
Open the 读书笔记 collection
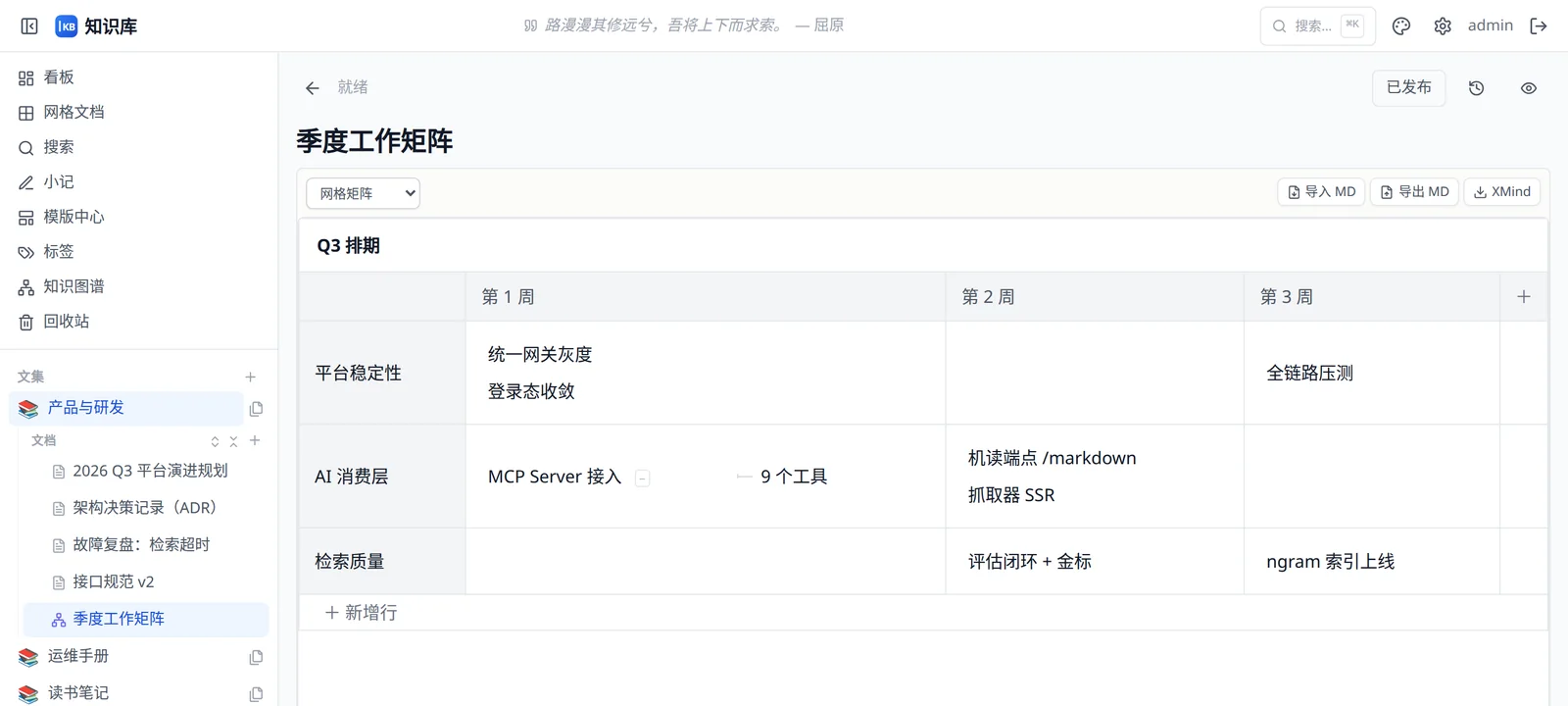point(78,693)
